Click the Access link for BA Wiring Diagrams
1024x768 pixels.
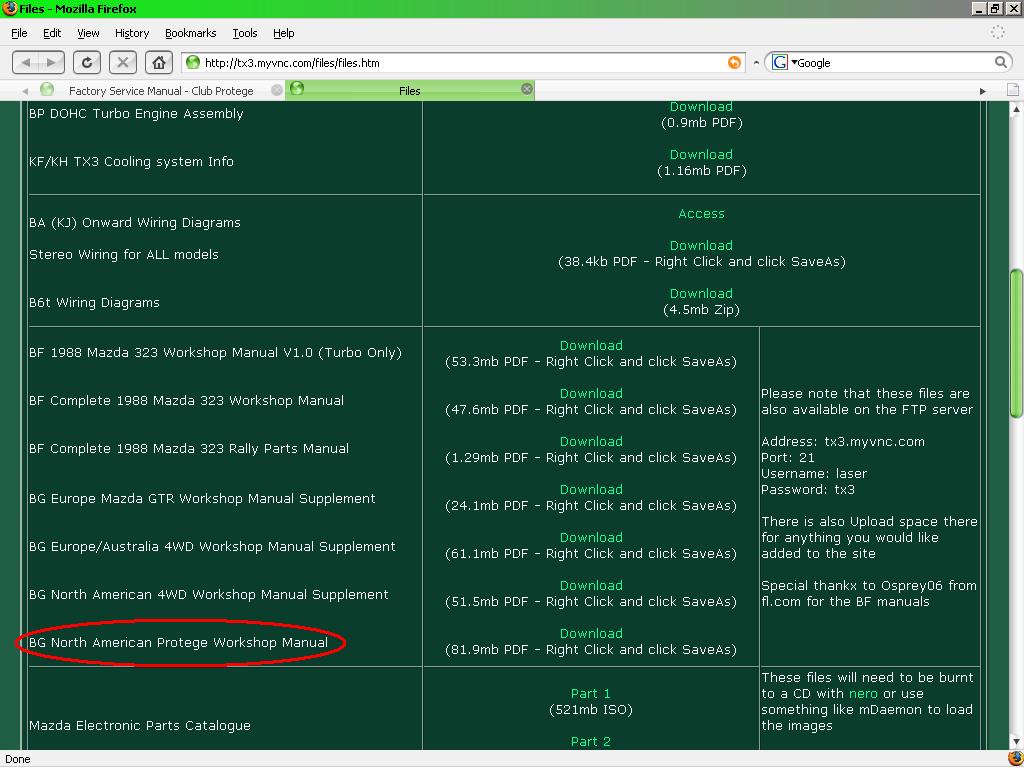click(701, 214)
